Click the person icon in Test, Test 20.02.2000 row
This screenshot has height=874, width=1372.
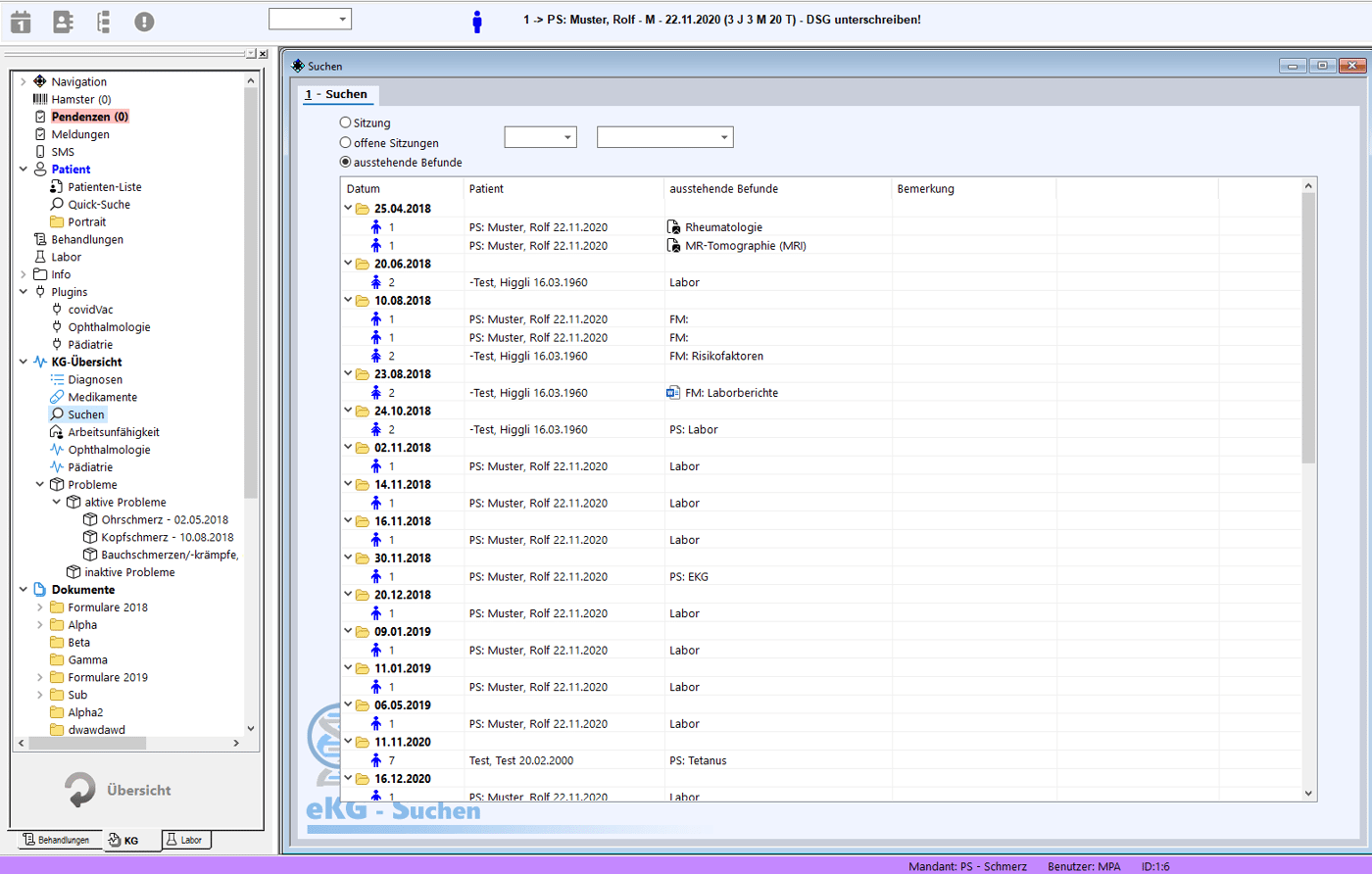pos(376,760)
